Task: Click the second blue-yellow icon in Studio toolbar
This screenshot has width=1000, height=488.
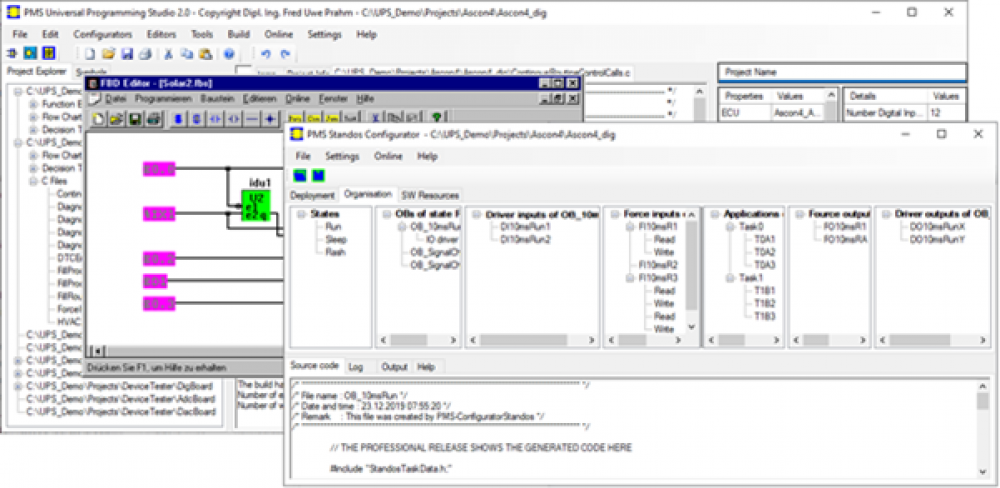Action: [30, 53]
